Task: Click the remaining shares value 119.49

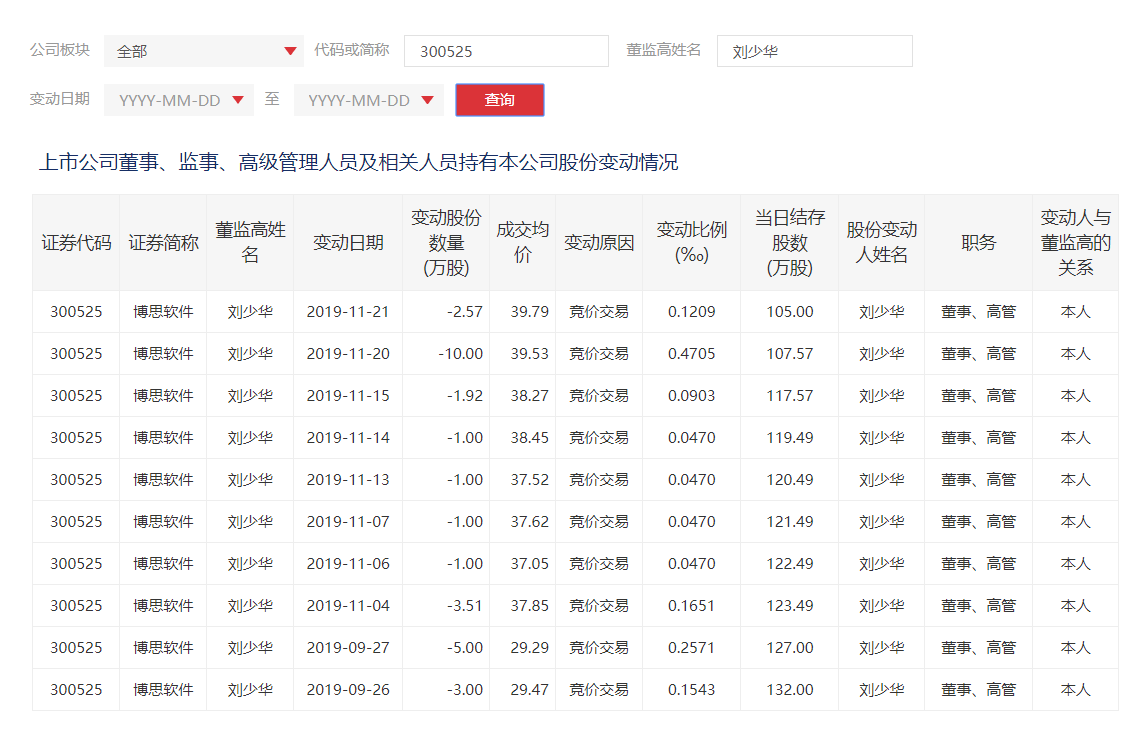Action: click(790, 438)
